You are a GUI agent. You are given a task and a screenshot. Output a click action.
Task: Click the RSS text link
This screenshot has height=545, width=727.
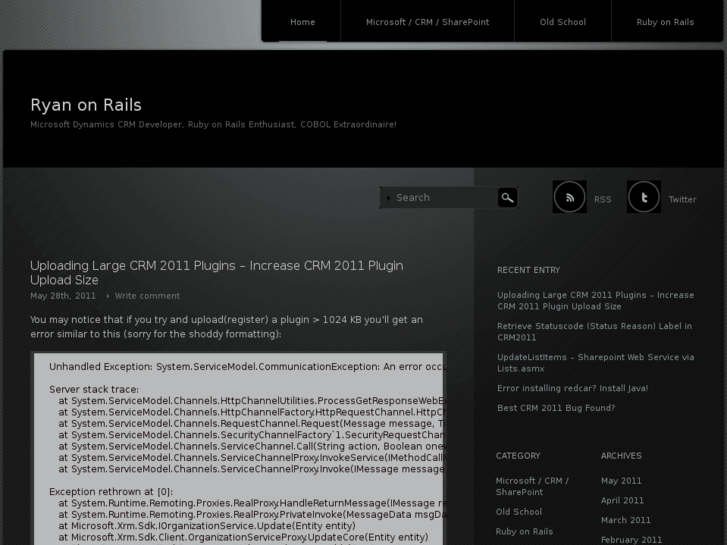coord(602,199)
